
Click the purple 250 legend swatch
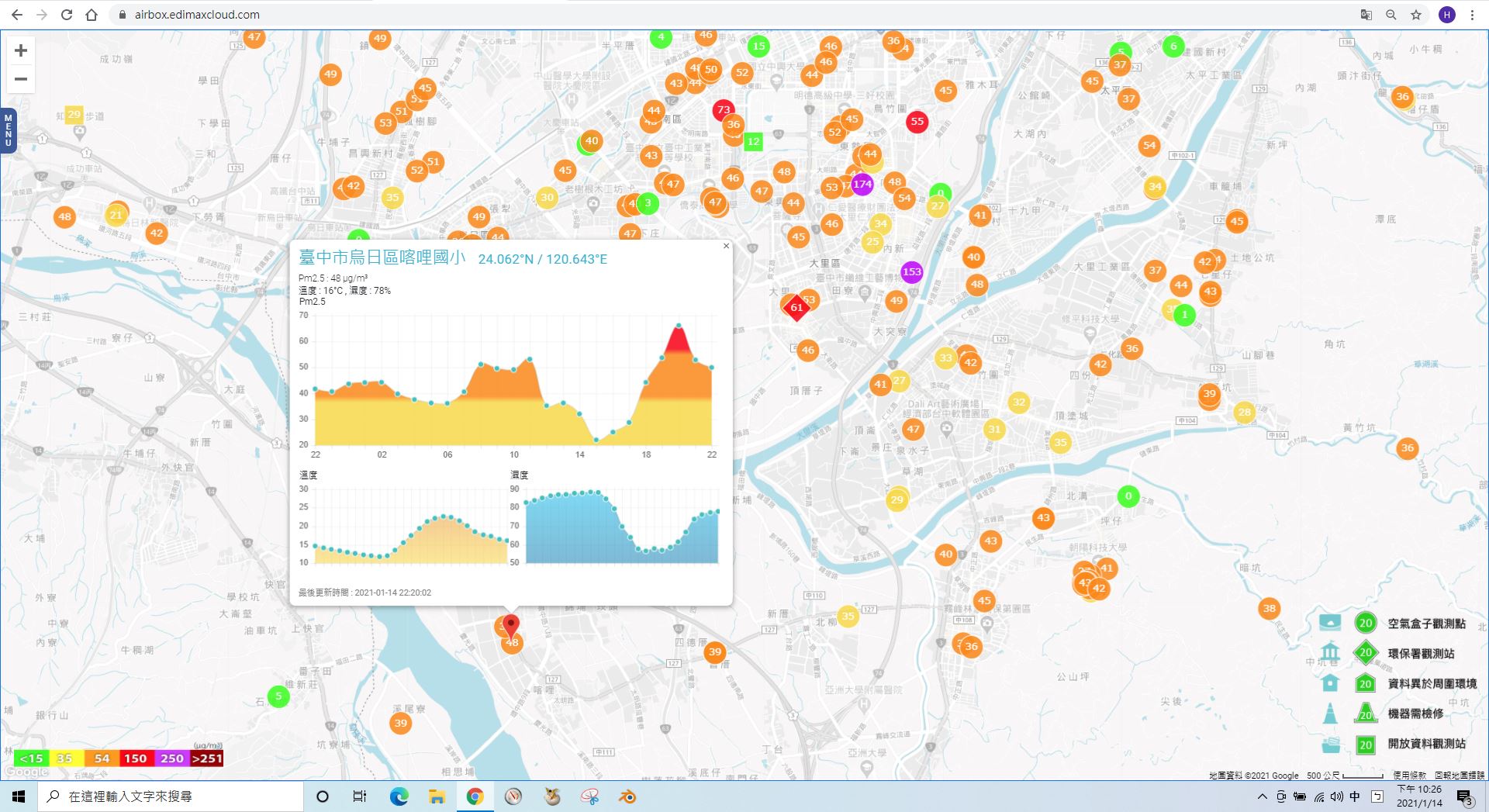point(171,758)
